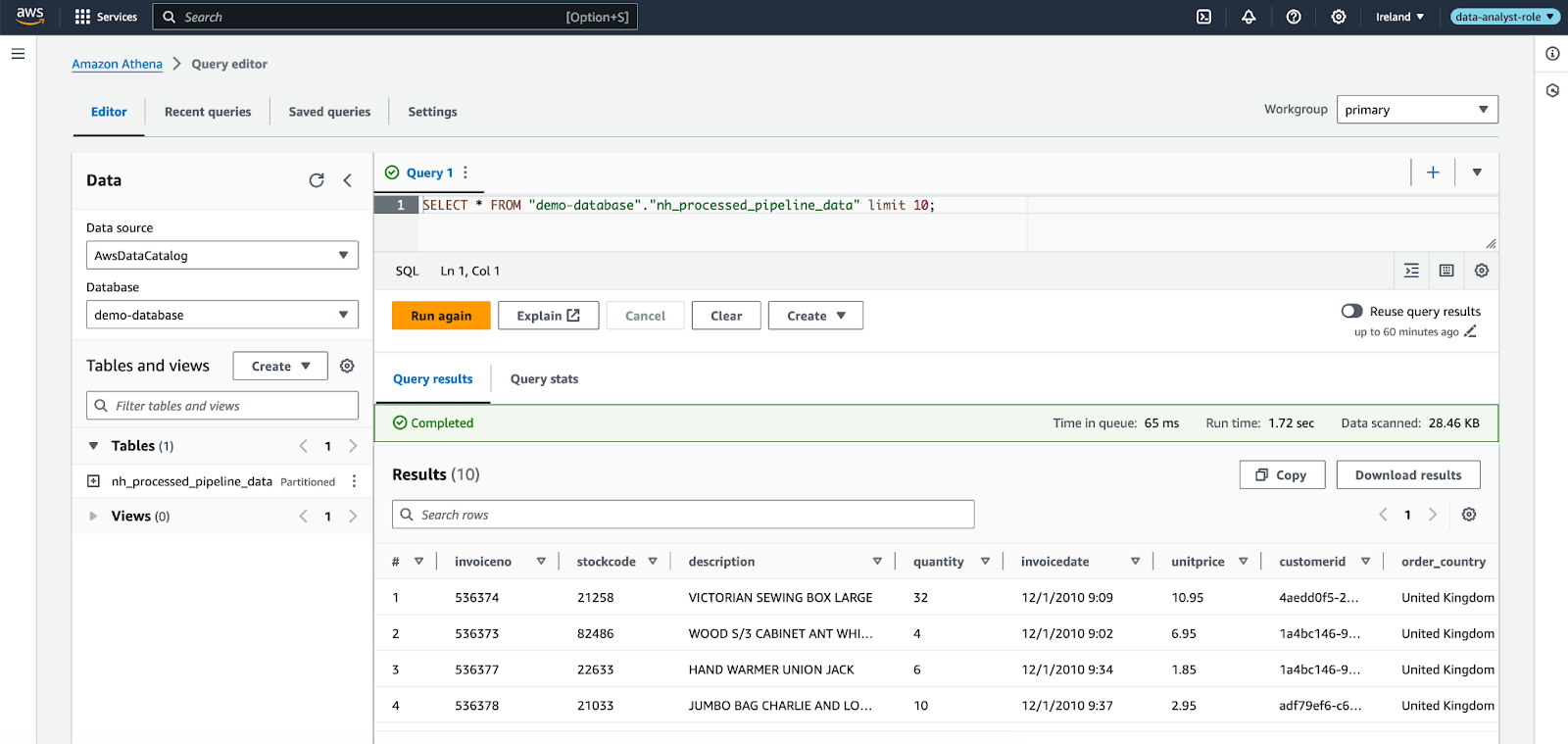Refresh the Data panel
This screenshot has width=1568, height=744.
(x=317, y=180)
